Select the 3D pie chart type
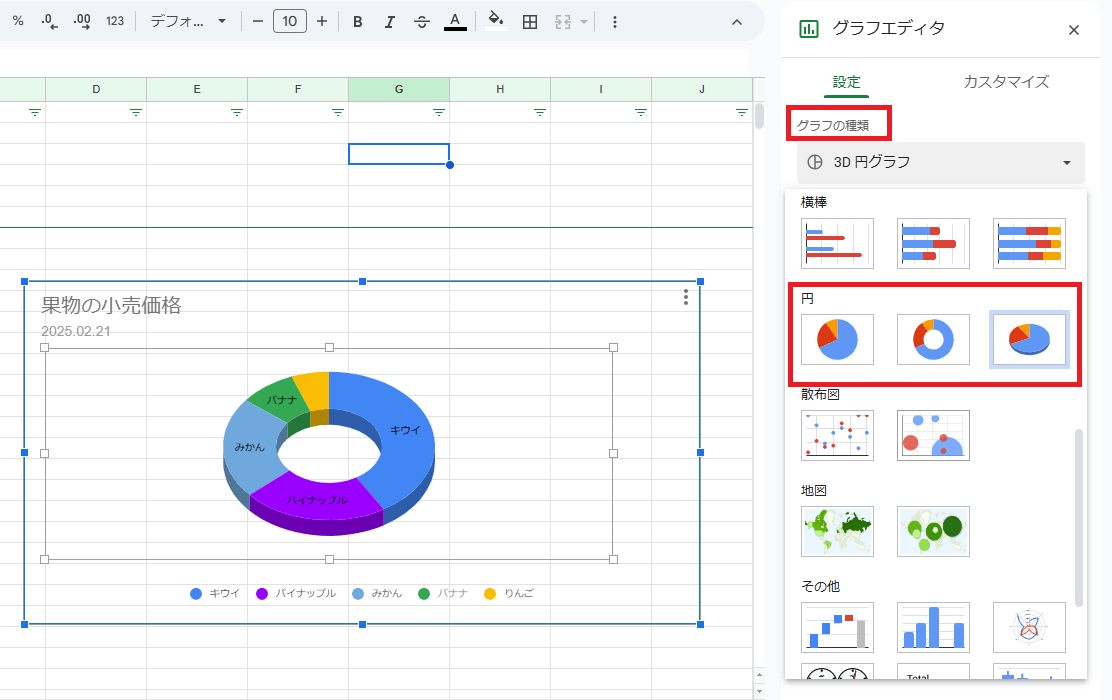The height and width of the screenshot is (700, 1112). (1029, 340)
